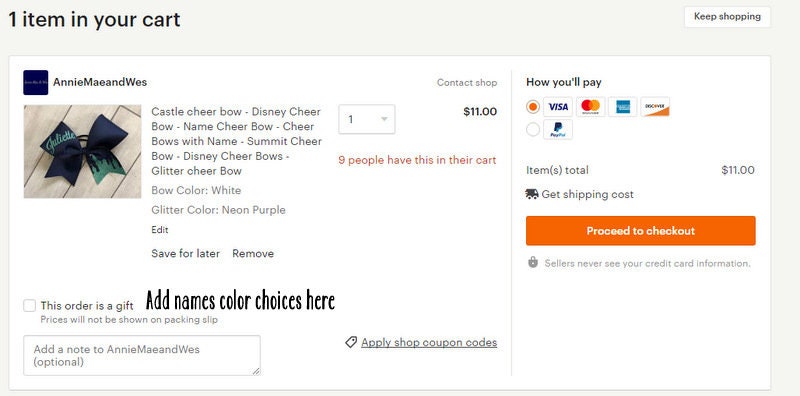The width and height of the screenshot is (800, 396).
Task: Remove the cheer bow from cart
Action: pyautogui.click(x=253, y=254)
